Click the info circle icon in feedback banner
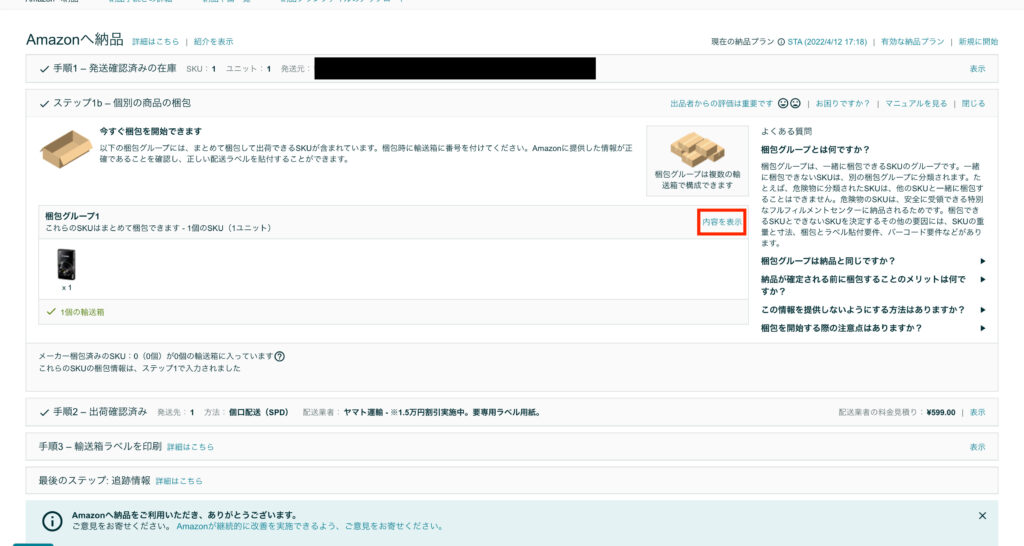Viewport: 1024px width, 546px height. (x=52, y=521)
